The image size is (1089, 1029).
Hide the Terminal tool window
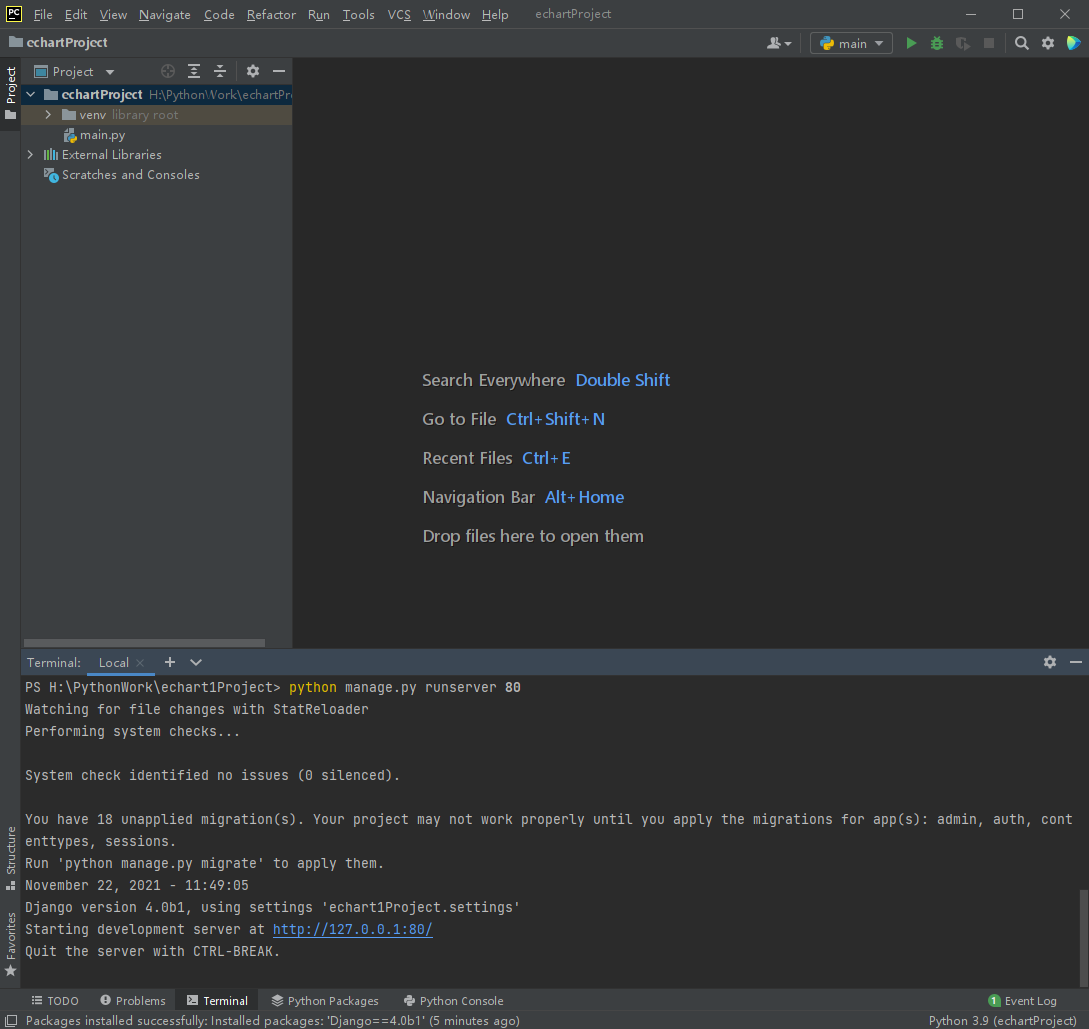click(1076, 662)
